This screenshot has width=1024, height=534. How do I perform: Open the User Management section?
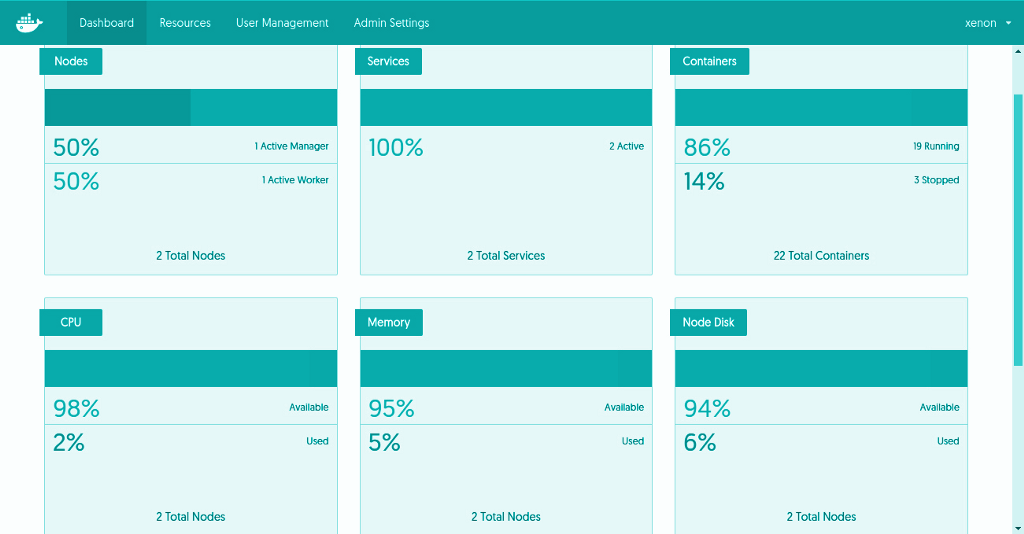282,23
